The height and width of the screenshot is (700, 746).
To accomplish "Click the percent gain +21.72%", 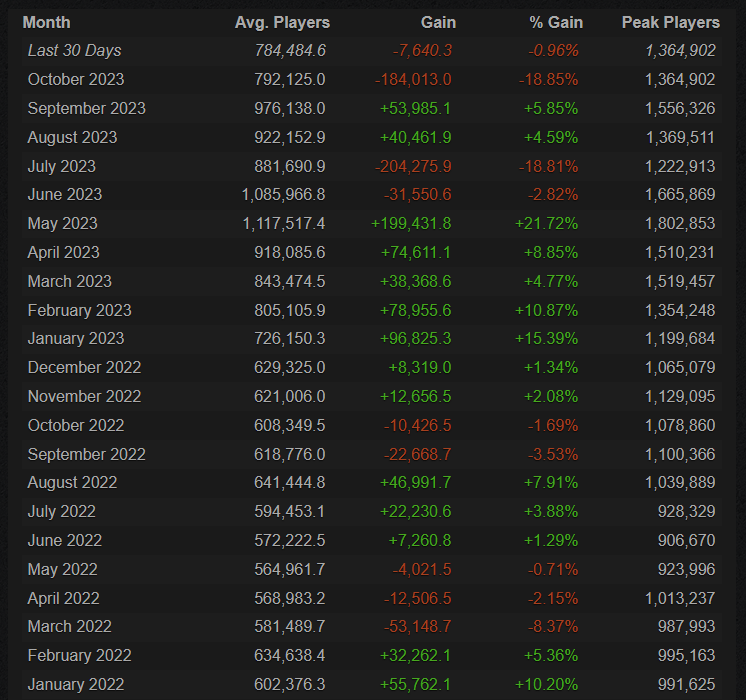I will coord(547,224).
